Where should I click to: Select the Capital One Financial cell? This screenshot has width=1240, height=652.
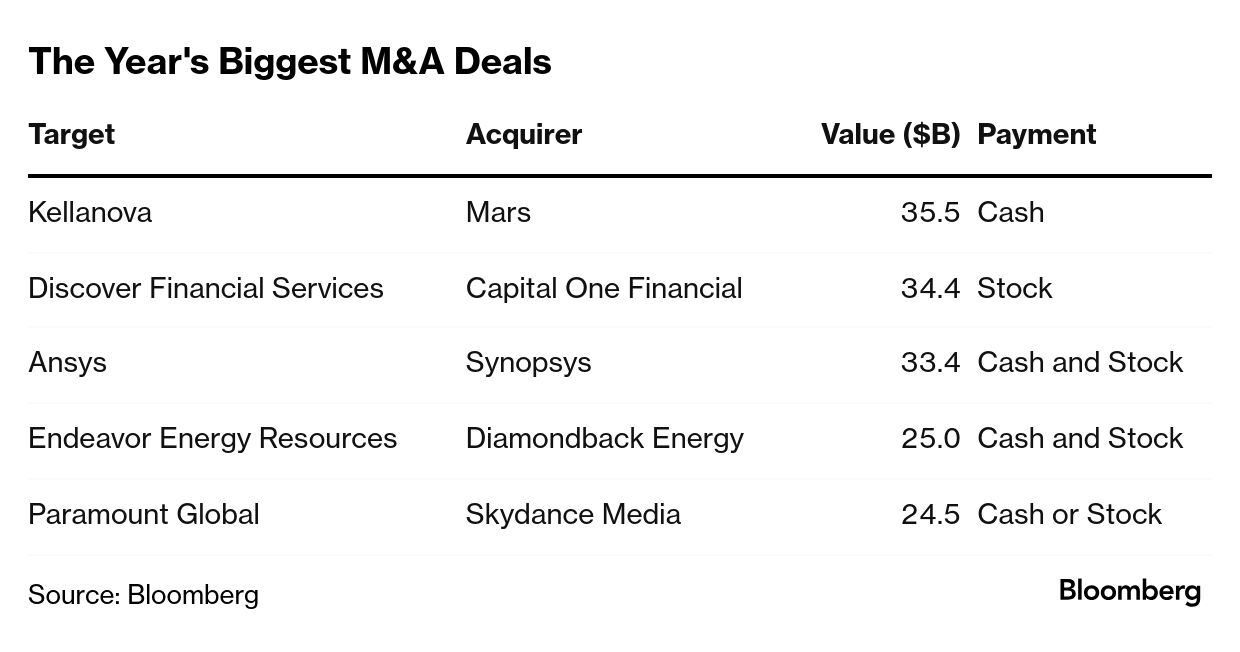604,288
